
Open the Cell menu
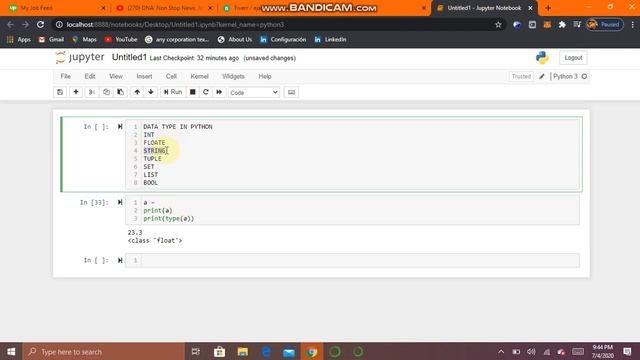point(171,76)
